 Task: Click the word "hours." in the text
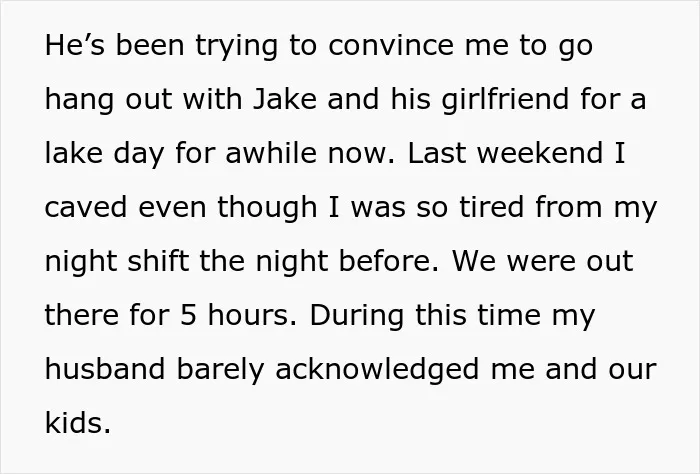tap(252, 315)
